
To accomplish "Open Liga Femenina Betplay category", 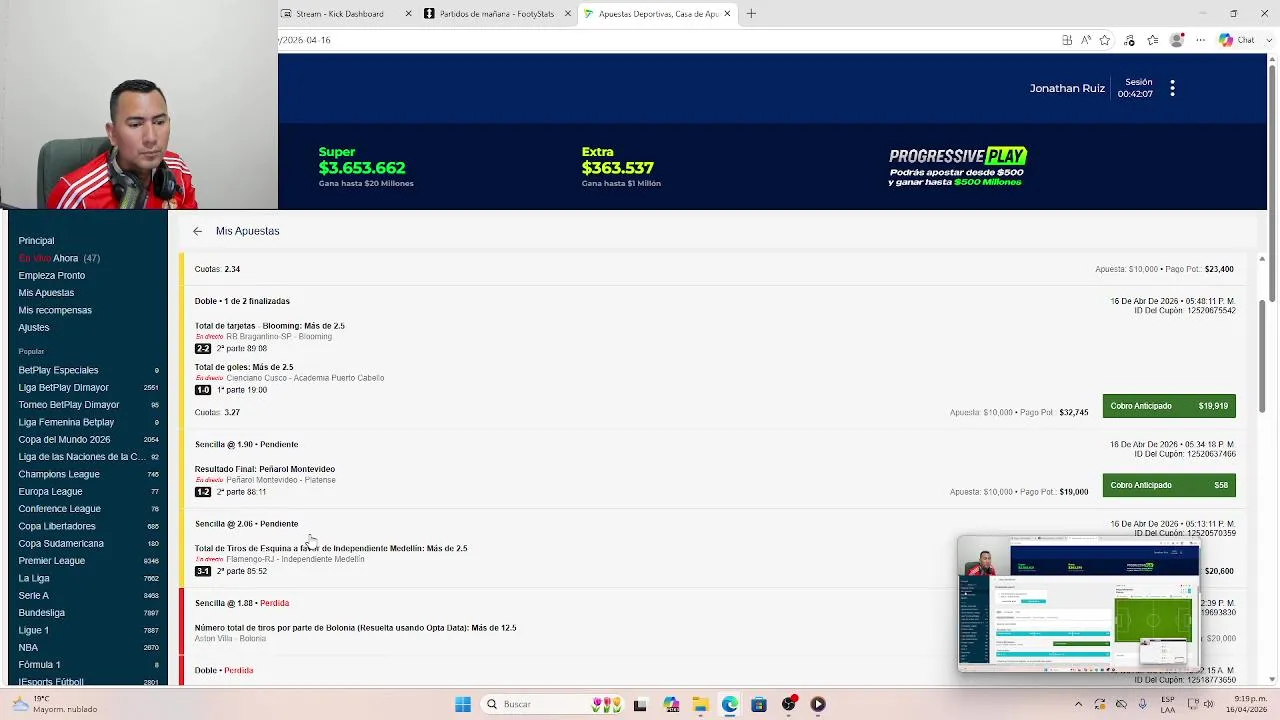I will point(88,422).
